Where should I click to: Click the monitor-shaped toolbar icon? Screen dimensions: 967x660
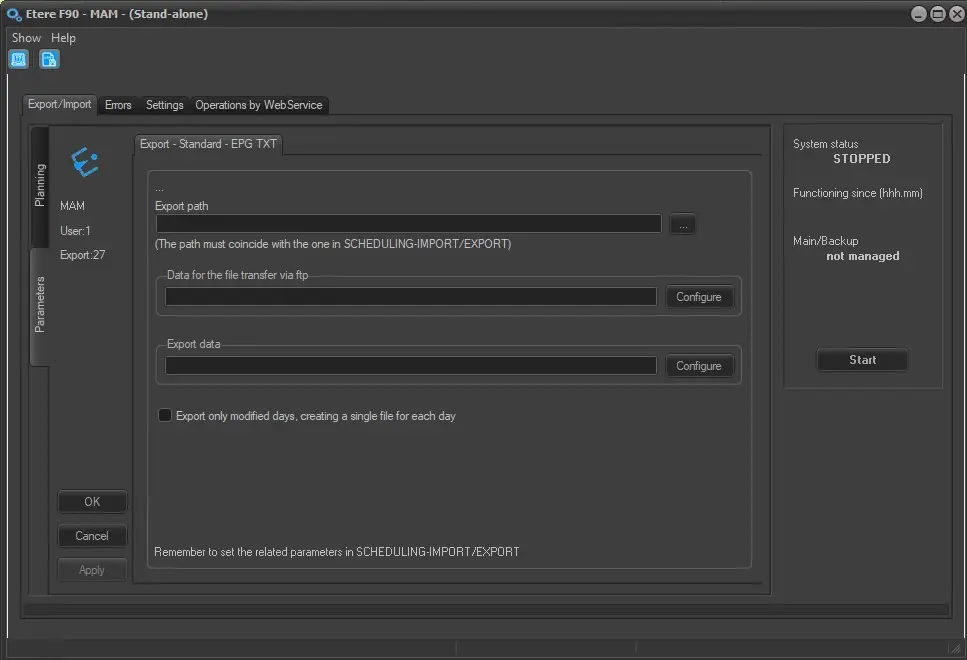coord(19,59)
